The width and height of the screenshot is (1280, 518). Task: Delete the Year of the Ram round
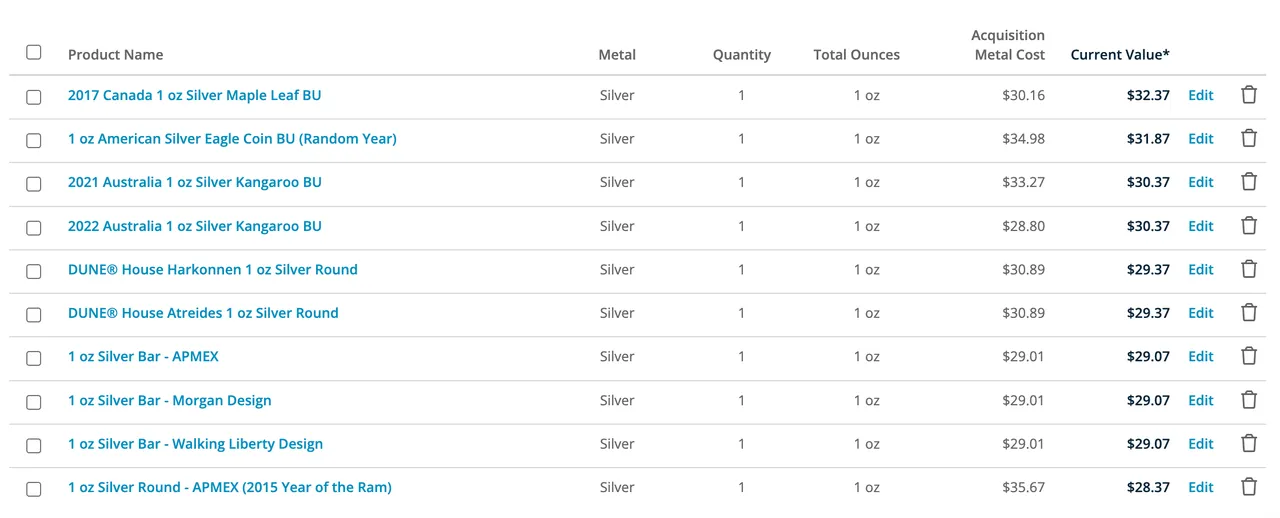pos(1248,487)
